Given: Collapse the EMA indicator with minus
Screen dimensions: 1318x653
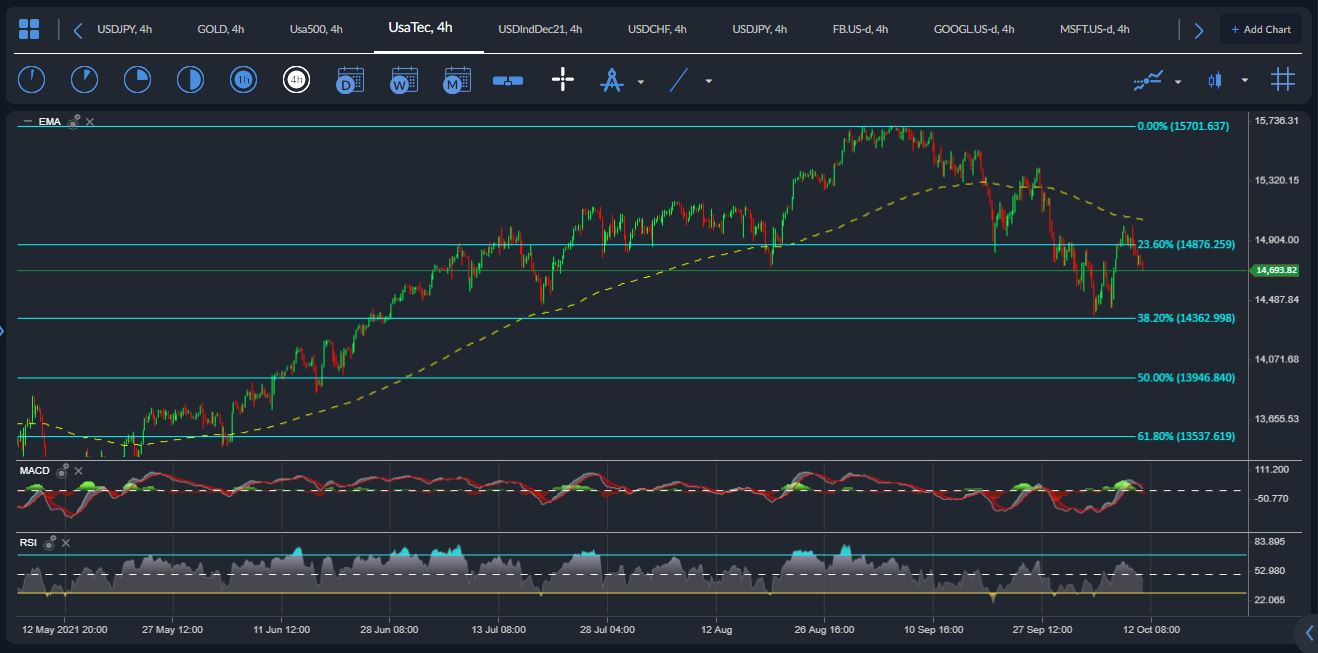Looking at the screenshot, I should pyautogui.click(x=27, y=122).
